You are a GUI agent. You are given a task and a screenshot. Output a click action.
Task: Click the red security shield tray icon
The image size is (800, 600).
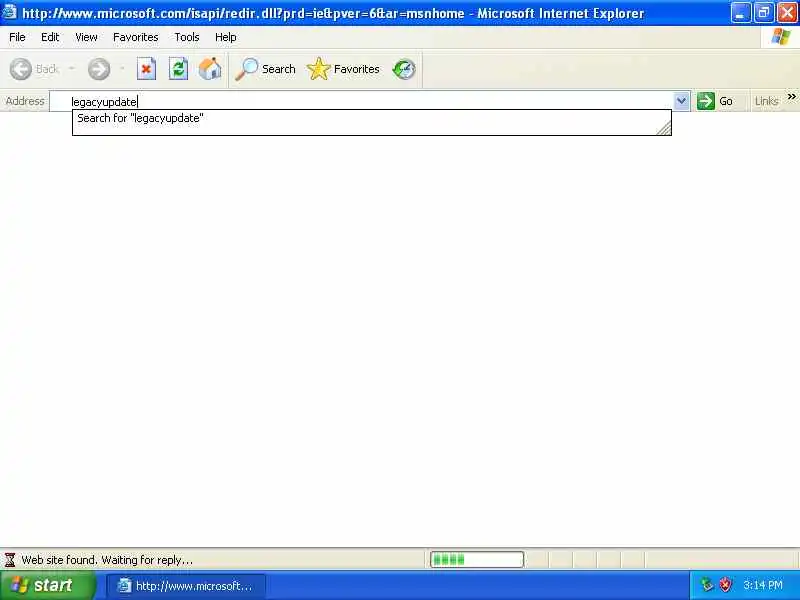click(x=725, y=584)
